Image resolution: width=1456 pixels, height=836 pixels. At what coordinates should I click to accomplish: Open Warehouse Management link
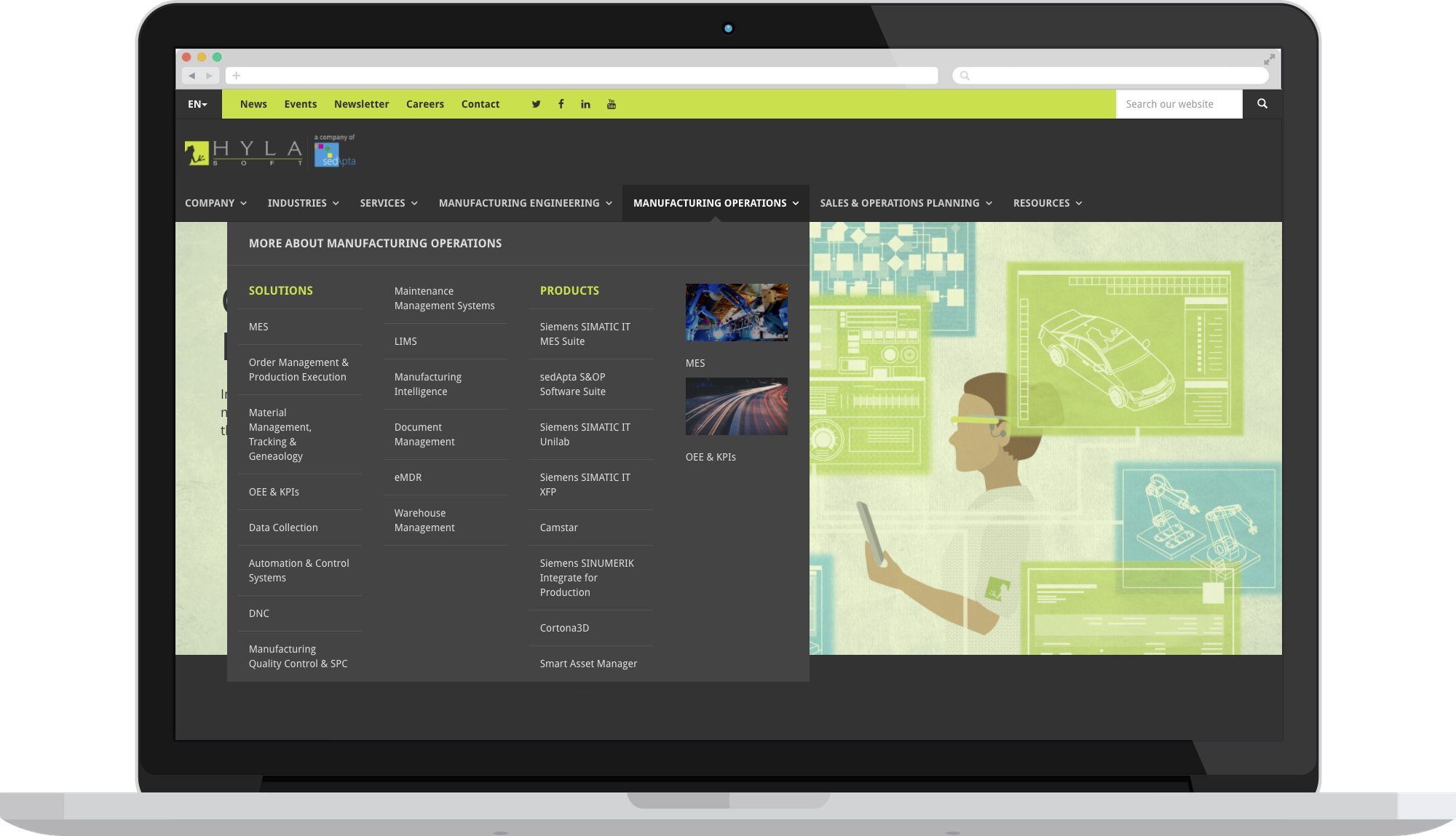pos(424,520)
